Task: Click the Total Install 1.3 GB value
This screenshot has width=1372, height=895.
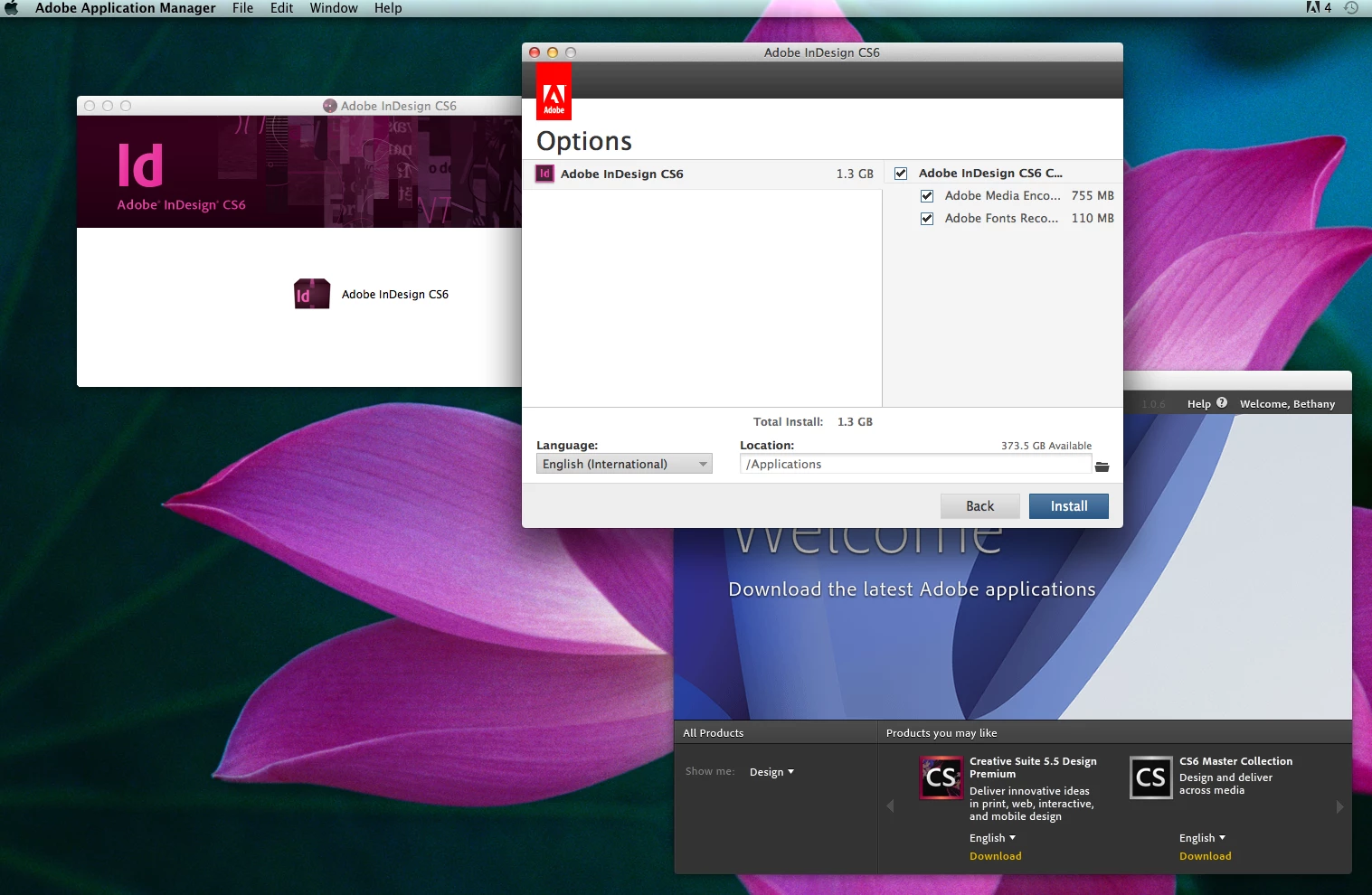Action: coord(855,422)
